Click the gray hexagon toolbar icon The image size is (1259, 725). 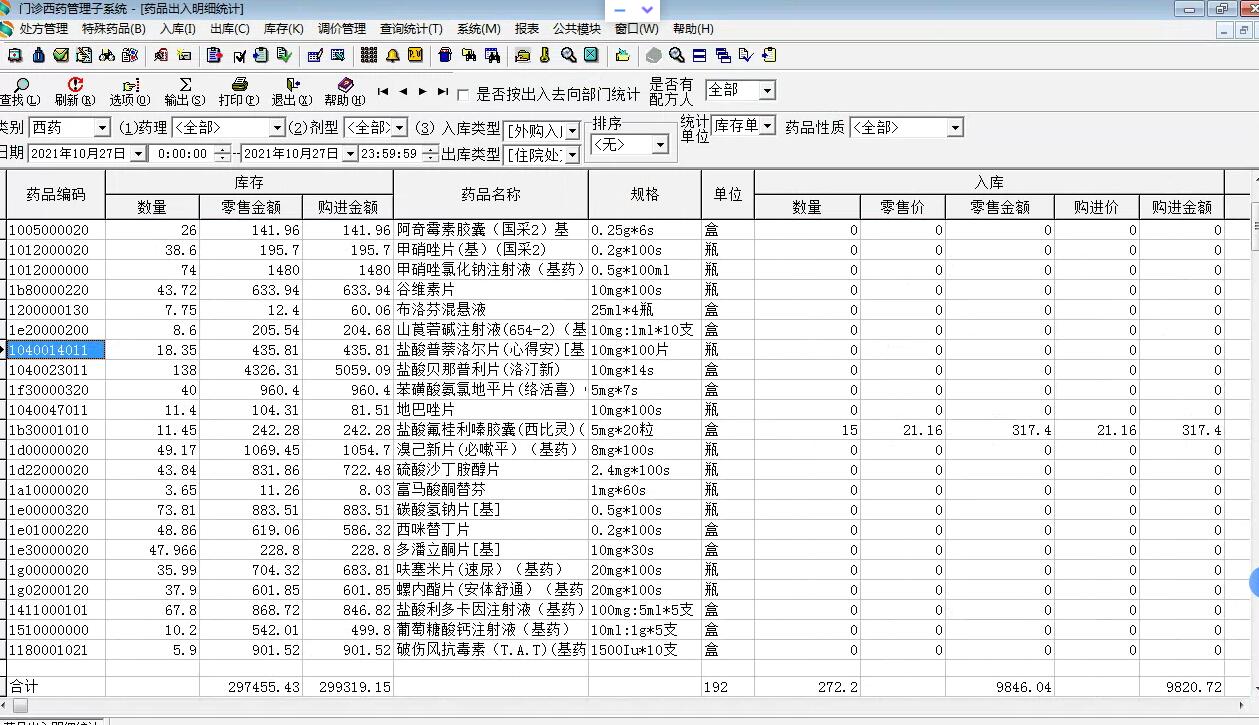click(x=653, y=55)
